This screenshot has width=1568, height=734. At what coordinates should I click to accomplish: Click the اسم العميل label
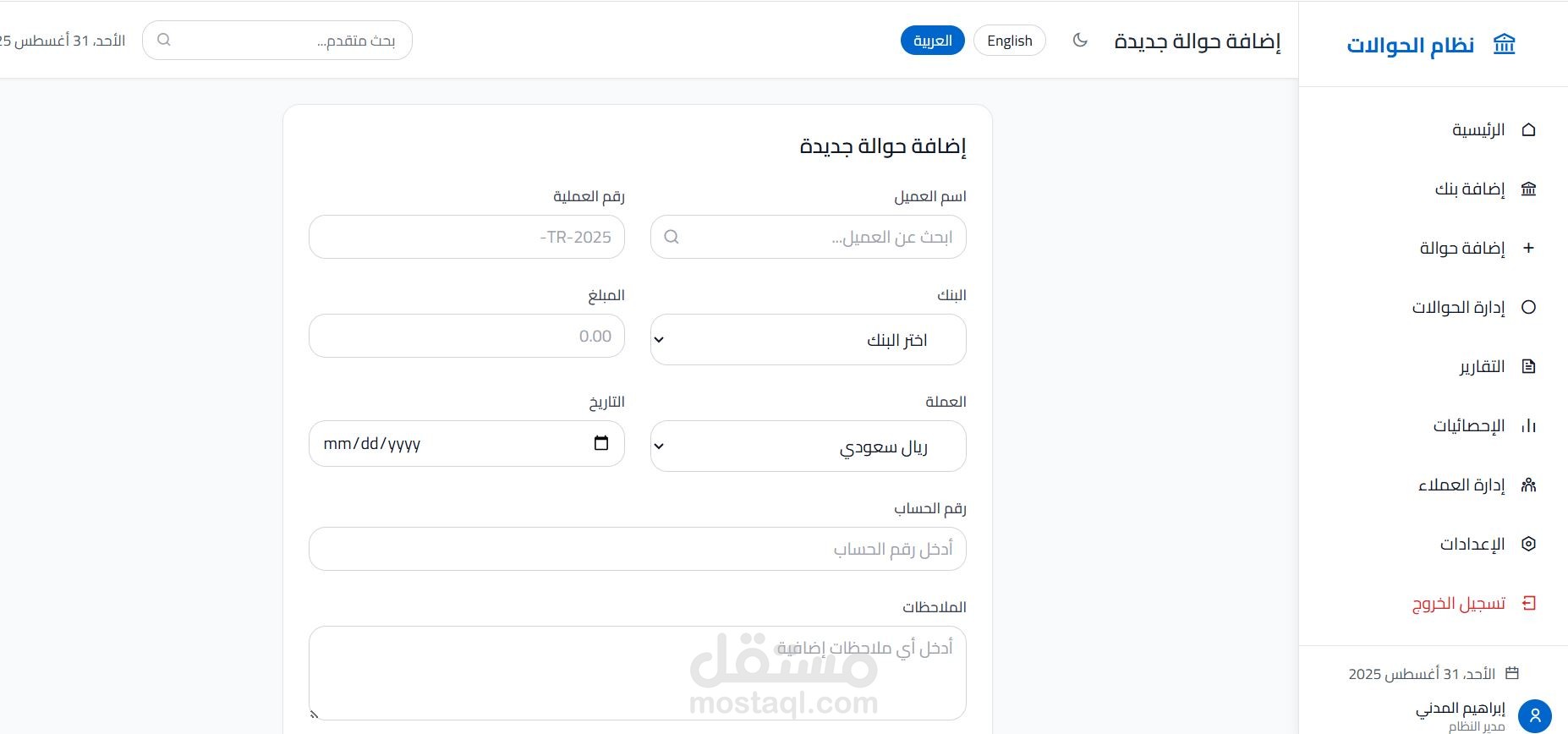click(930, 196)
